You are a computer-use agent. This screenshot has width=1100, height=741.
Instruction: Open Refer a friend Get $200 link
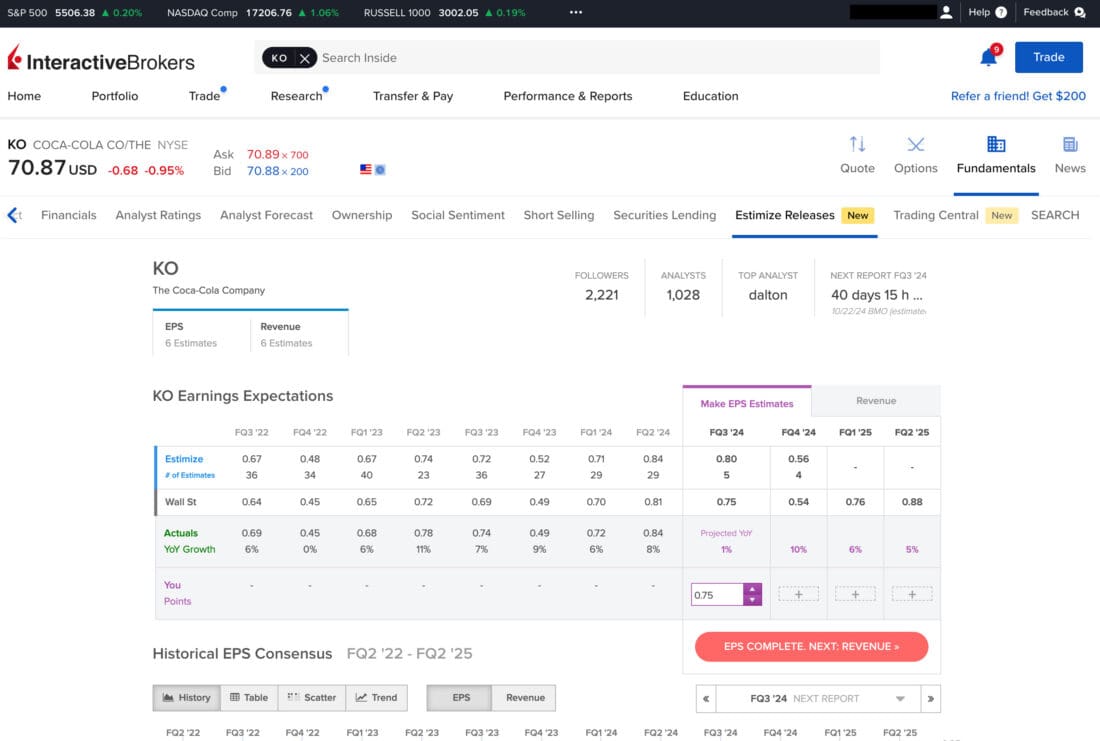[x=1018, y=96]
